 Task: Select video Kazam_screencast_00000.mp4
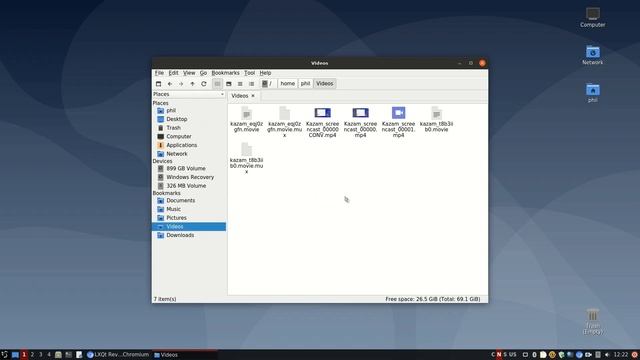click(x=360, y=122)
